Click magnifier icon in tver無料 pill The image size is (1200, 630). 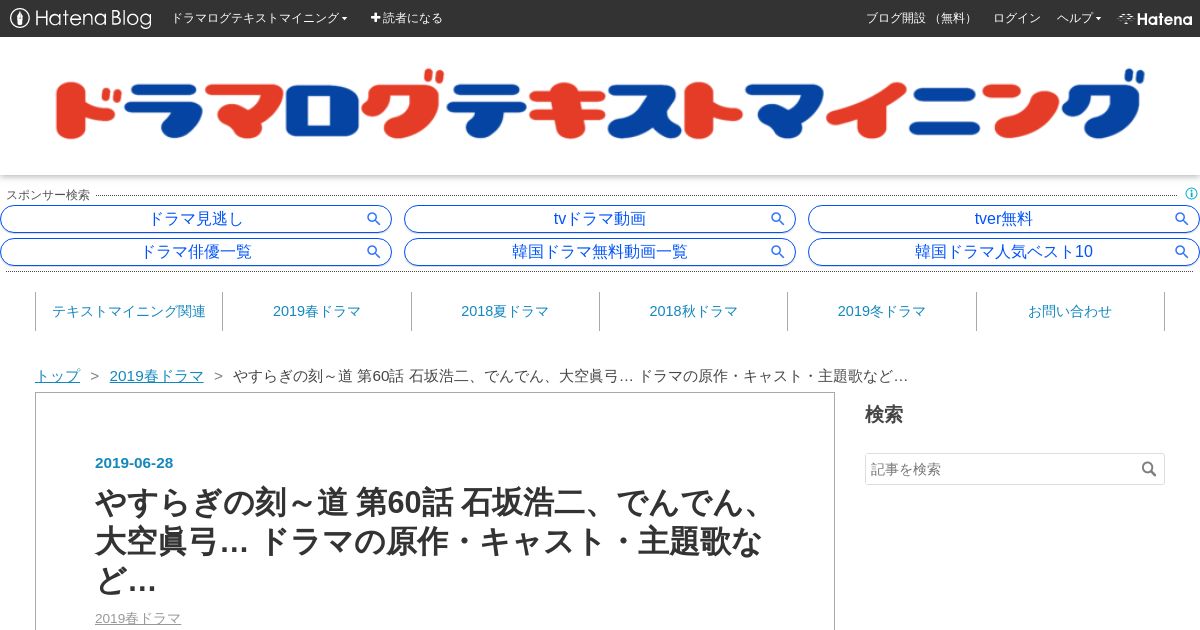[x=1182, y=219]
